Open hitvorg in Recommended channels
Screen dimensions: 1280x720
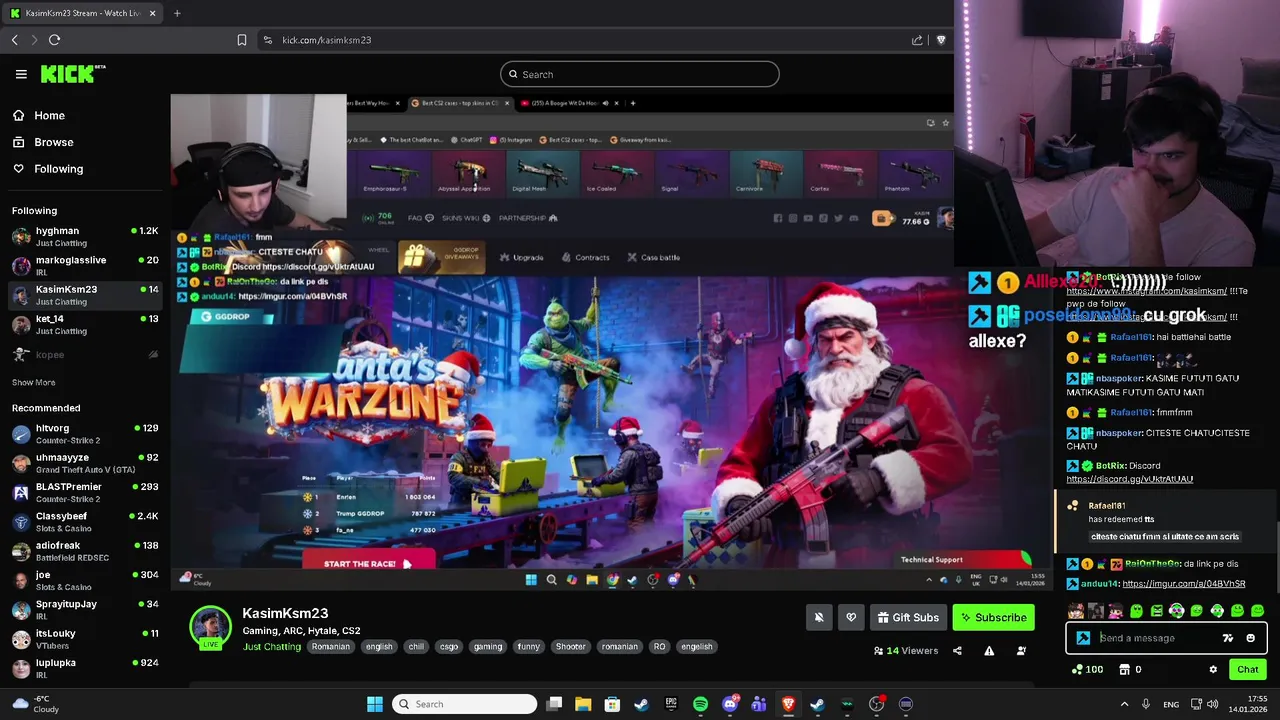pyautogui.click(x=85, y=433)
